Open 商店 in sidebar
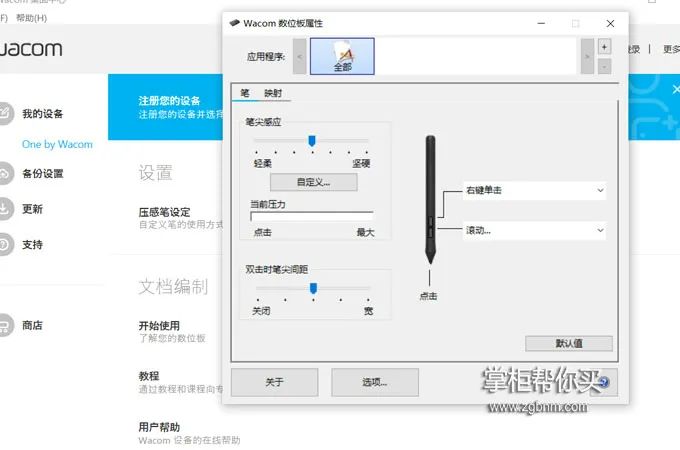The image size is (680, 450). [33, 325]
